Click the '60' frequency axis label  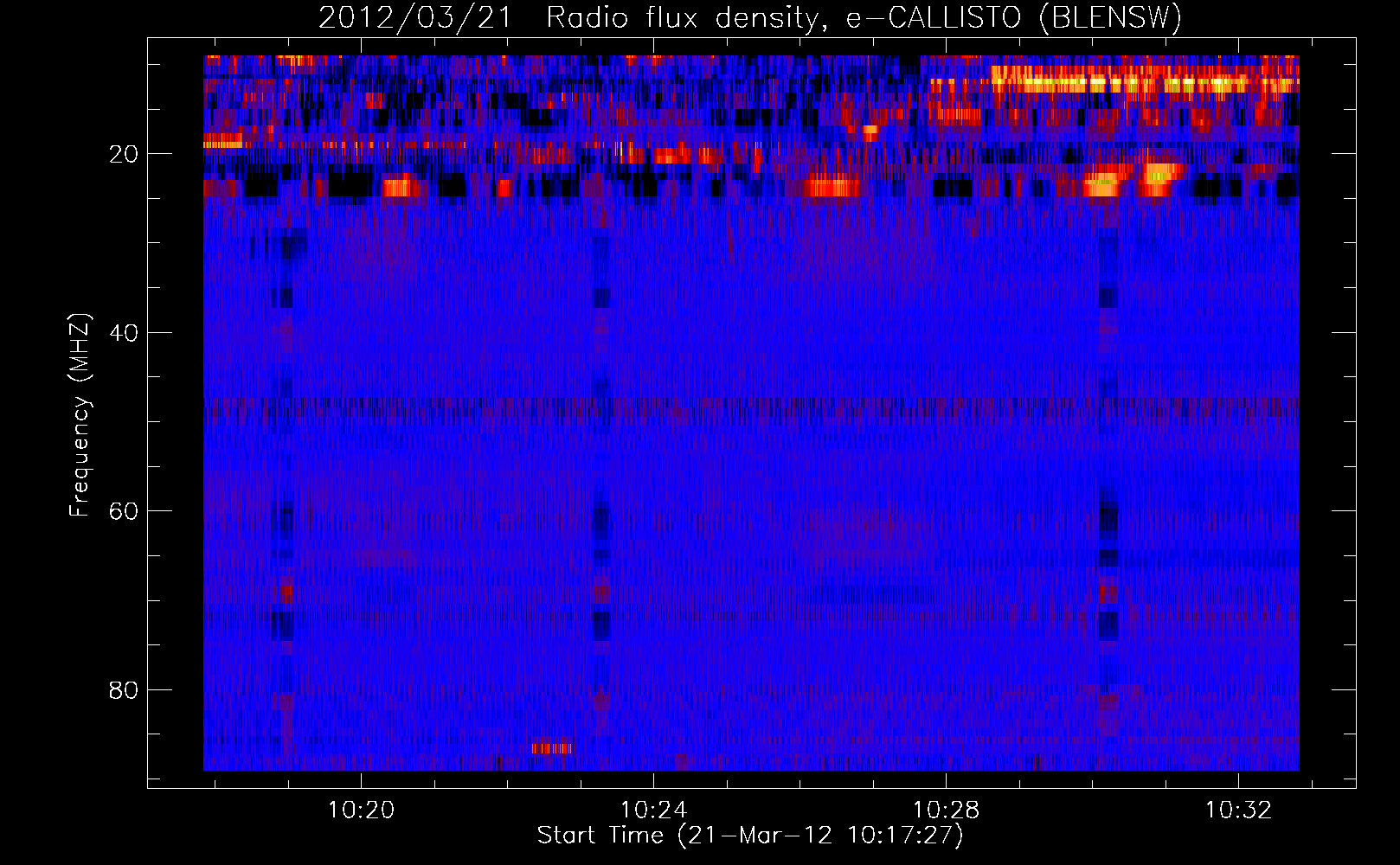click(124, 511)
